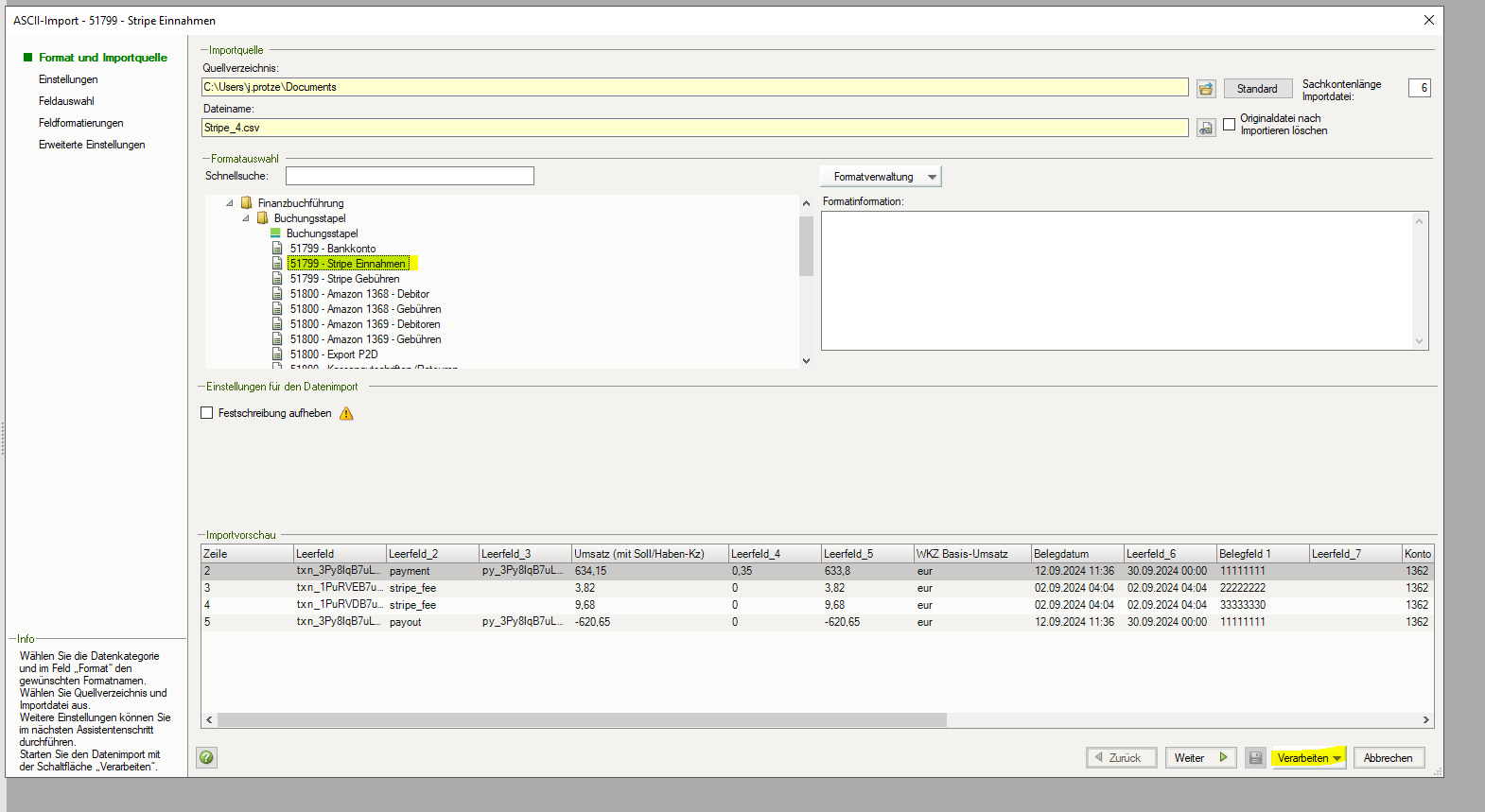Enable Festschreibung aufheben checkbox
The height and width of the screenshot is (812, 1485).
coord(207,413)
